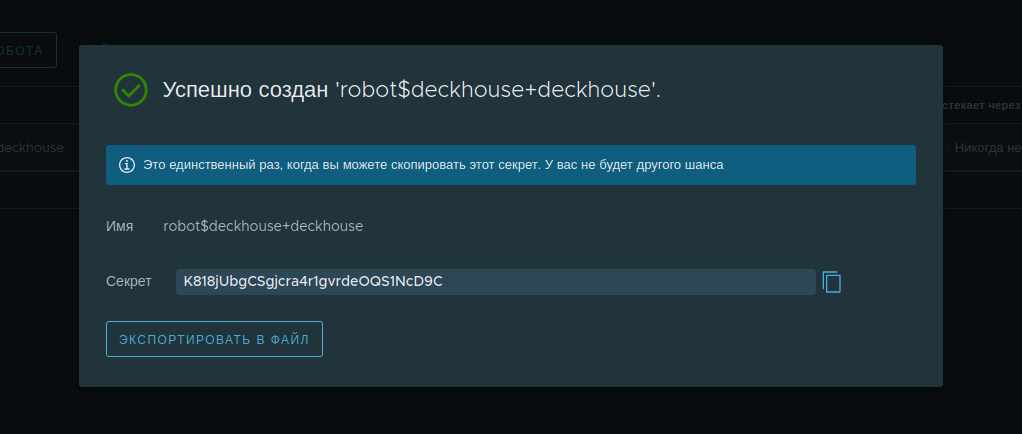1022x434 pixels.
Task: Open the 'deckhouse' robot row link in background
Action: (x=31, y=148)
